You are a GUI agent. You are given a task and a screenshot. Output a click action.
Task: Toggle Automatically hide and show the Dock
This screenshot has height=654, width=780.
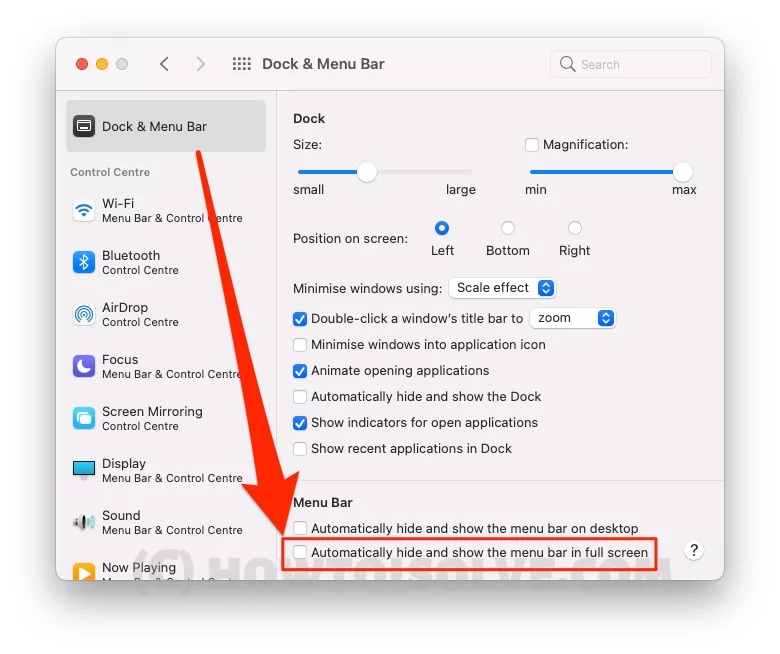(x=300, y=397)
